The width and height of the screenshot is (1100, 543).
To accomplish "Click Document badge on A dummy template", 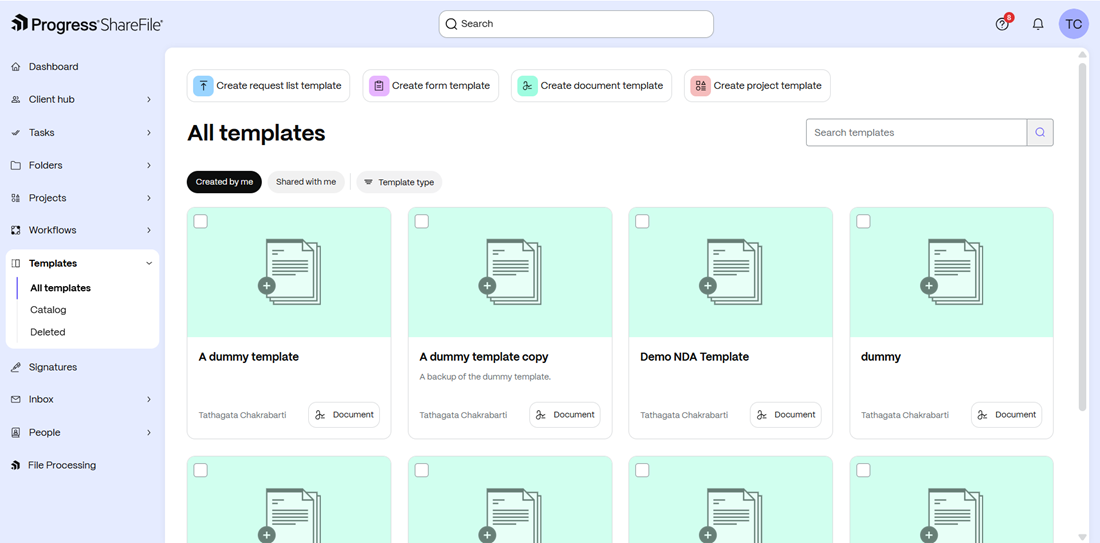I will tap(344, 415).
